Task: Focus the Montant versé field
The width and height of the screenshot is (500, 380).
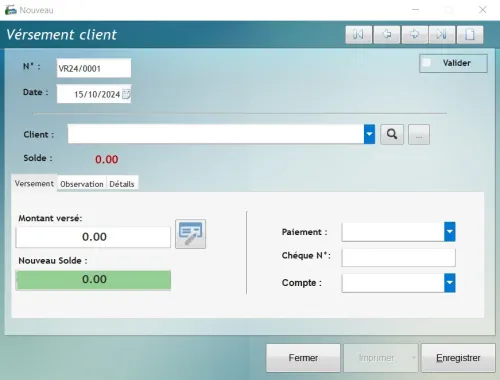Action: coord(93,237)
